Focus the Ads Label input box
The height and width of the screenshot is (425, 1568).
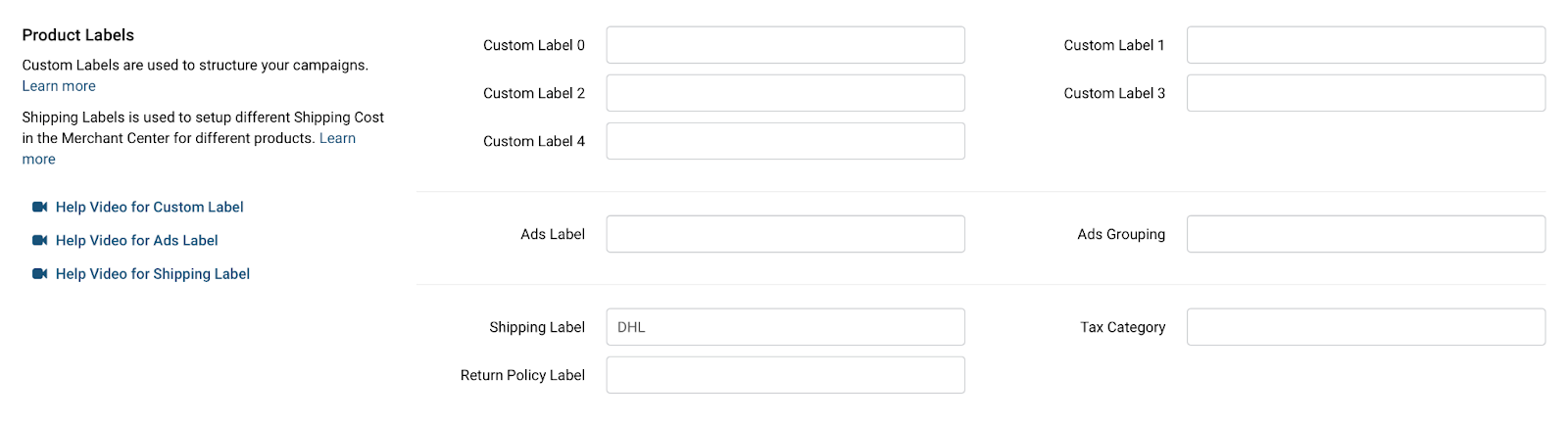785,234
